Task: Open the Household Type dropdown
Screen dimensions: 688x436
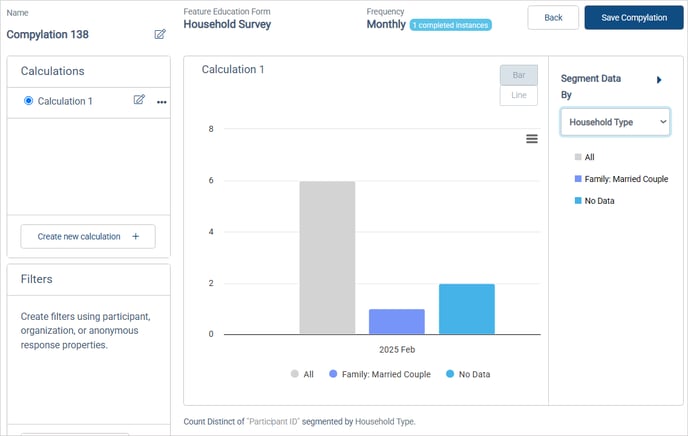Action: [615, 122]
